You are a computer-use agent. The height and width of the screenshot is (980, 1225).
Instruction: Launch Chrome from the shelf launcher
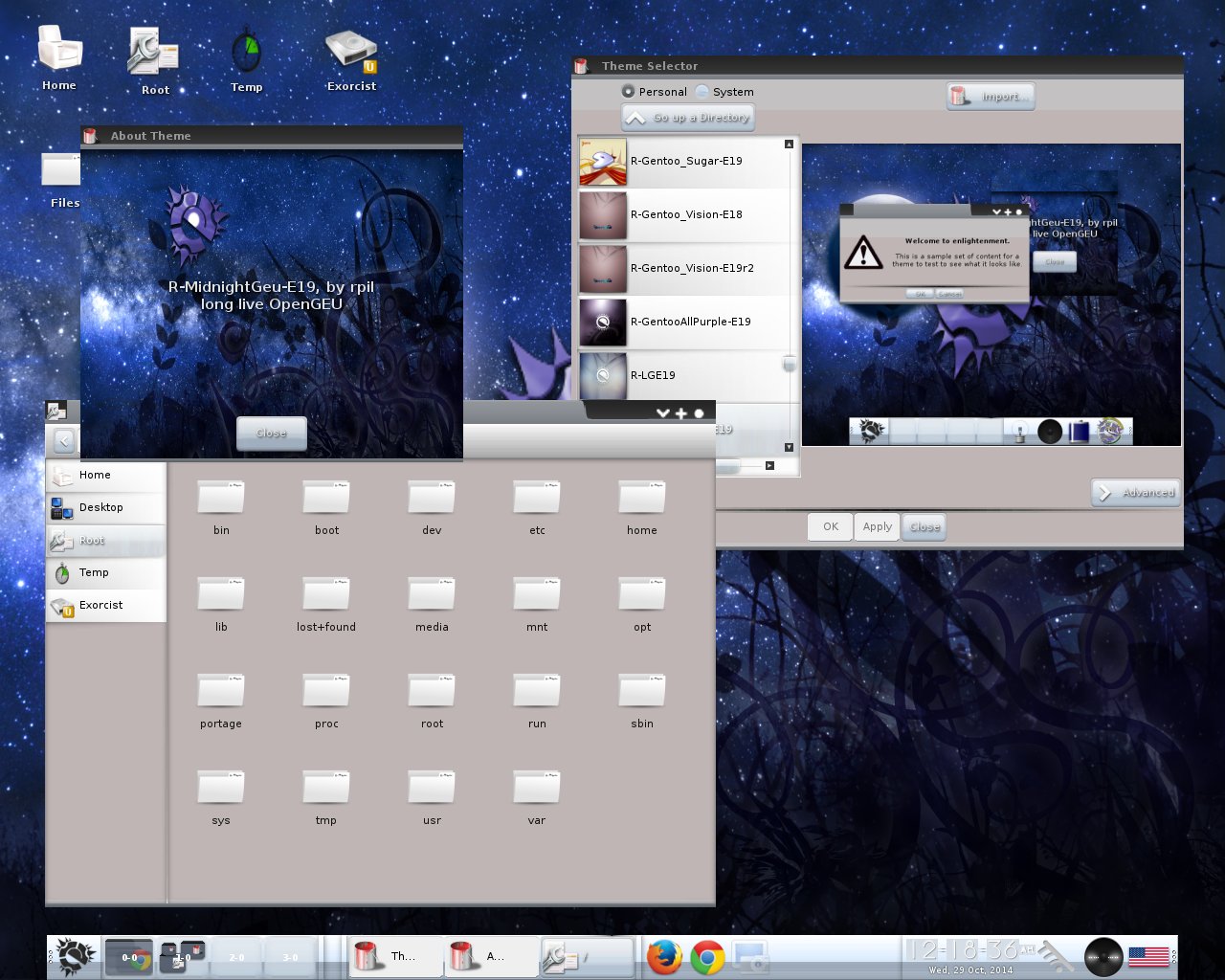point(708,956)
